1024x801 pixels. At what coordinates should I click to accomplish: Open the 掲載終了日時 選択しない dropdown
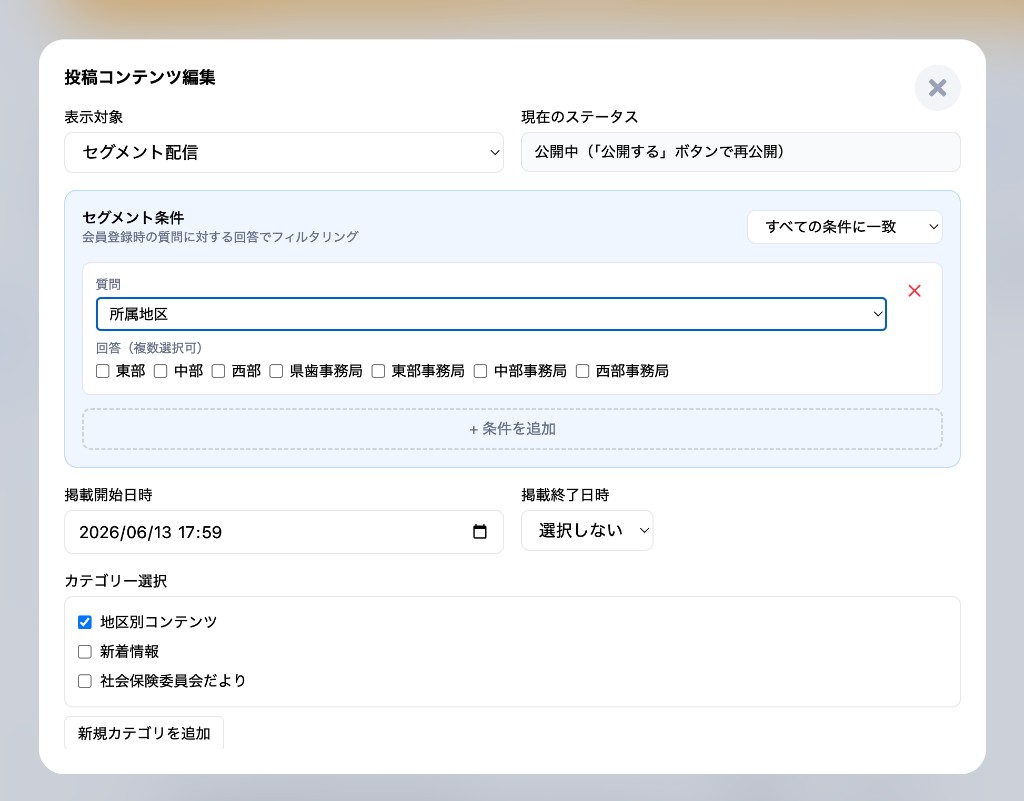click(587, 530)
